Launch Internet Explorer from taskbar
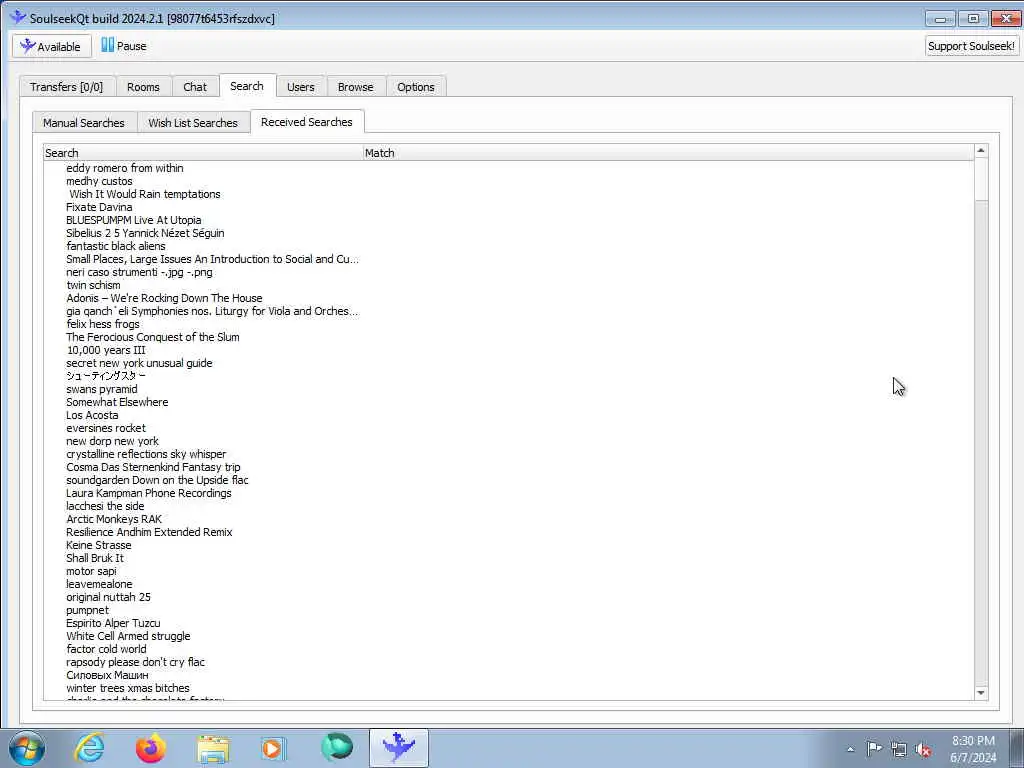The image size is (1024, 768). click(89, 748)
